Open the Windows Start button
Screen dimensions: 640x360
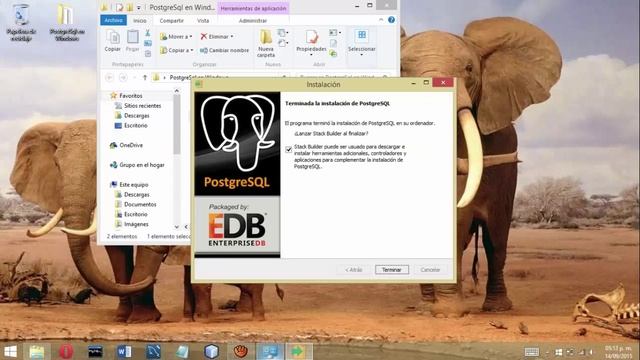pos(10,351)
